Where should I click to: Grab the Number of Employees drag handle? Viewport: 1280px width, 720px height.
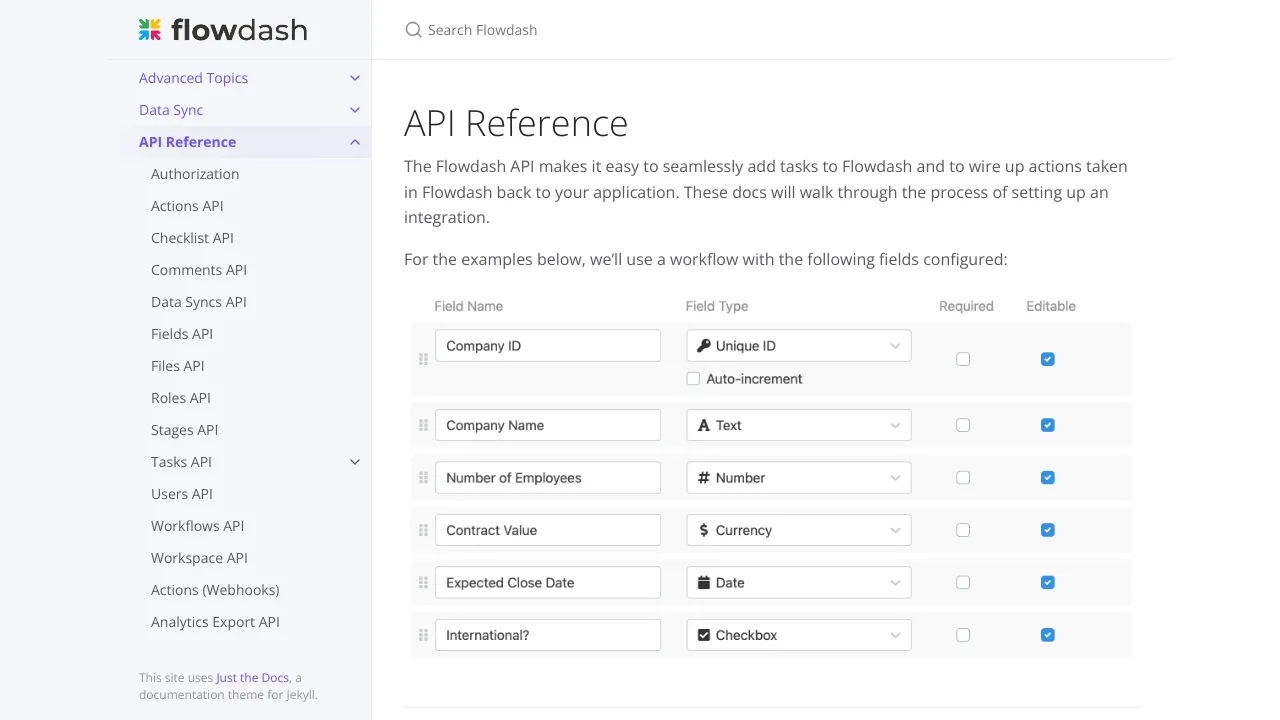pos(423,478)
